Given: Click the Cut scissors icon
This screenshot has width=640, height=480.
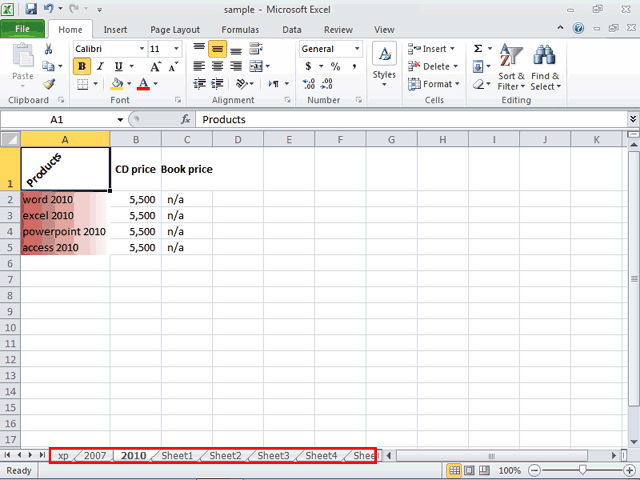Looking at the screenshot, I should (48, 49).
